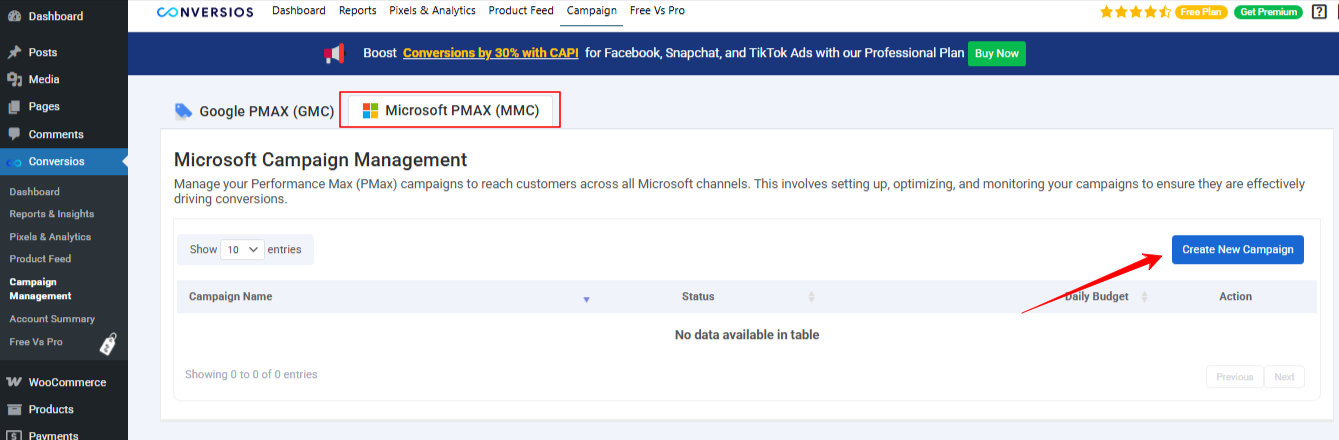Image resolution: width=1339 pixels, height=440 pixels.
Task: Open the Show entries count dropdown
Action: [242, 250]
